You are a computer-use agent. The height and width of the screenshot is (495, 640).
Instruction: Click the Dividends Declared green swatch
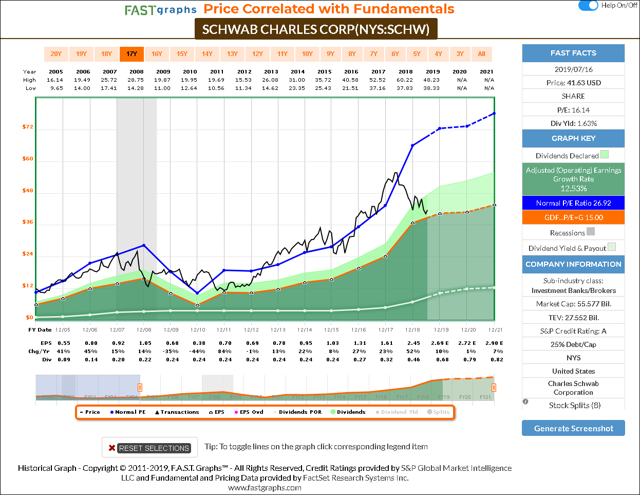[x=604, y=155]
